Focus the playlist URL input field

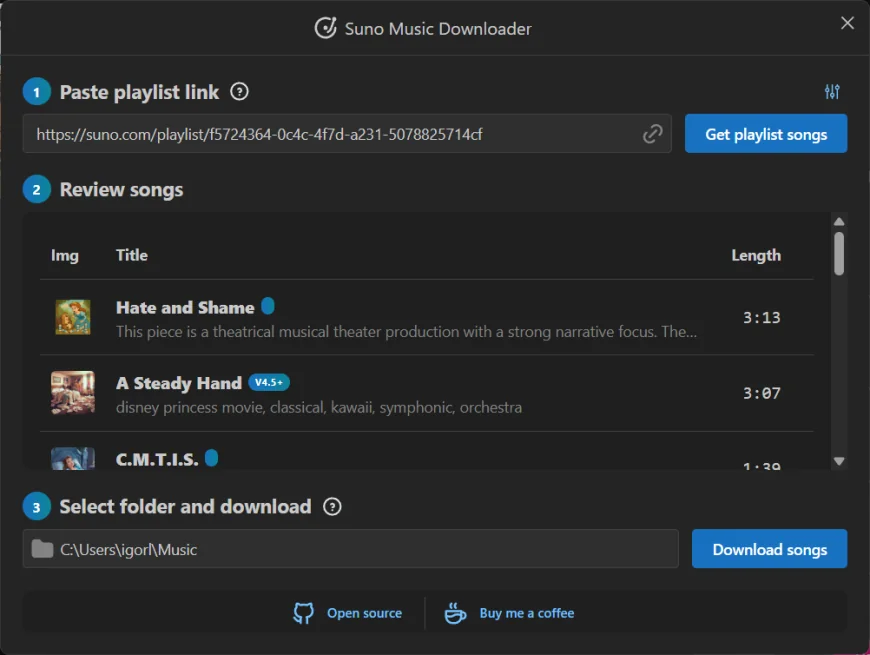click(x=347, y=134)
